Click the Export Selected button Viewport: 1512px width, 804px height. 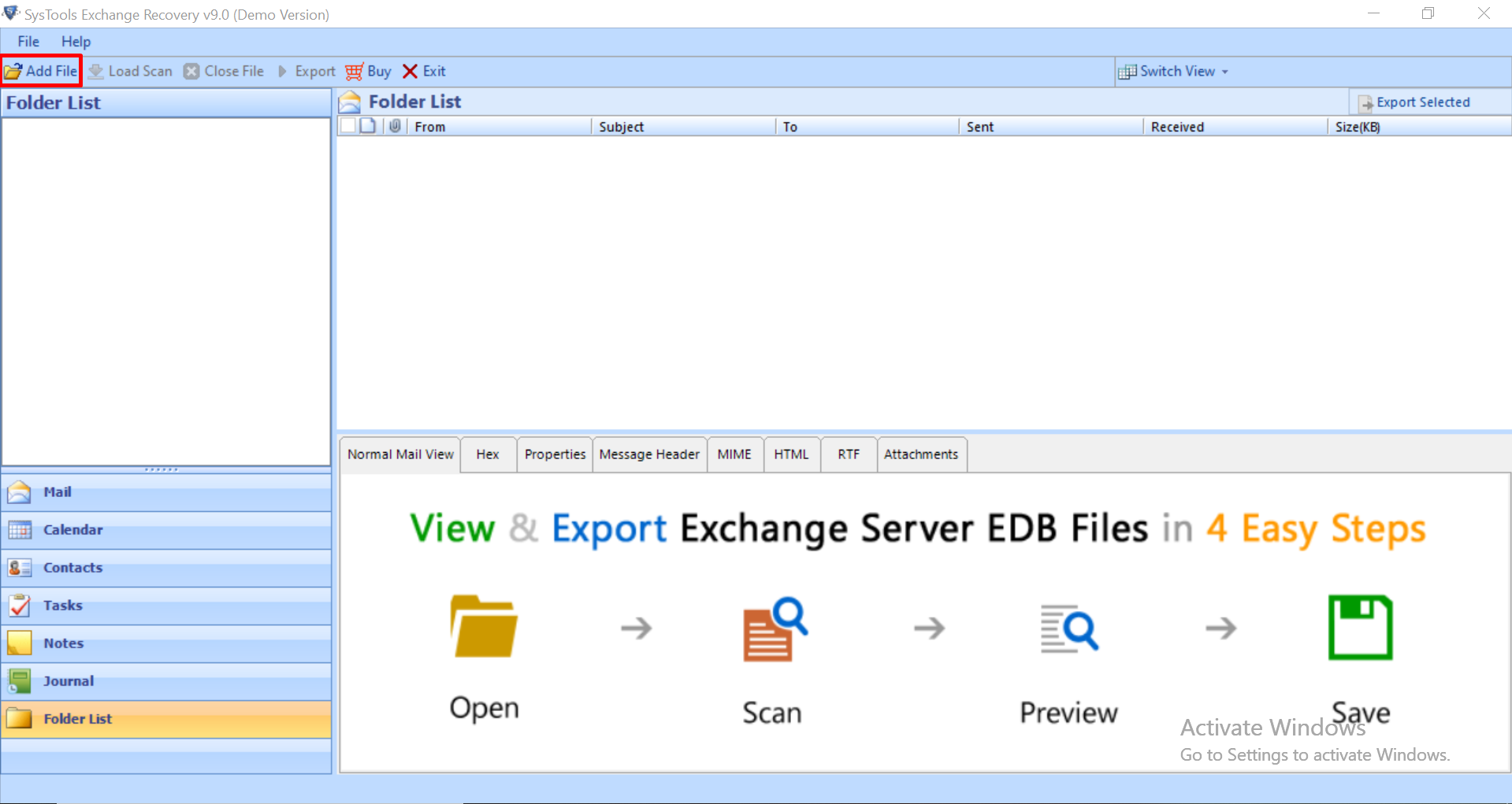(1414, 102)
